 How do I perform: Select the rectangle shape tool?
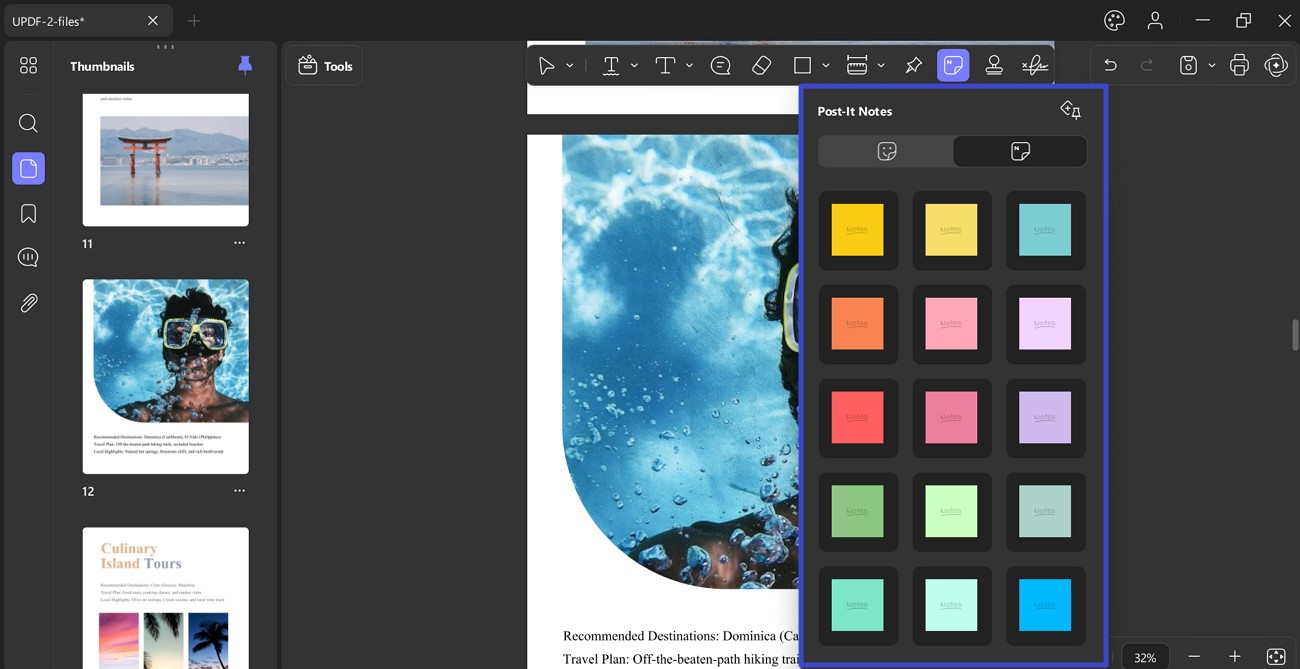[802, 66]
